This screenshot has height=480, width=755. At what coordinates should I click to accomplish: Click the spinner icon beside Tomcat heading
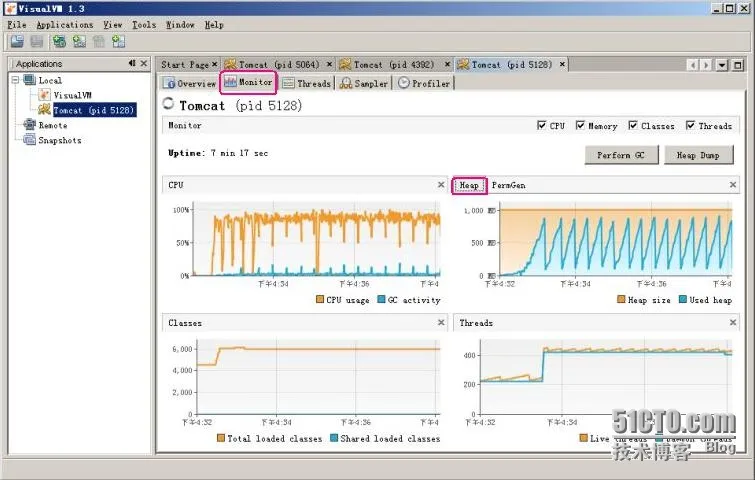tap(168, 103)
